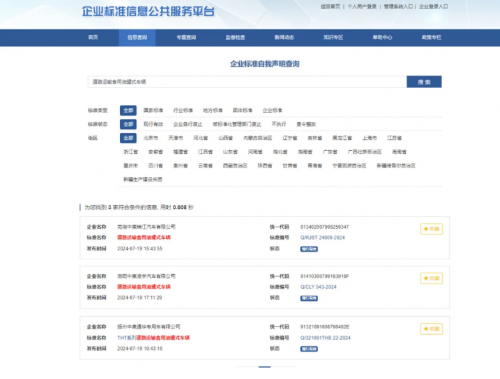Filter region by 新疆生产建设兵团
Screen dimensions: 500x379
pos(143,179)
